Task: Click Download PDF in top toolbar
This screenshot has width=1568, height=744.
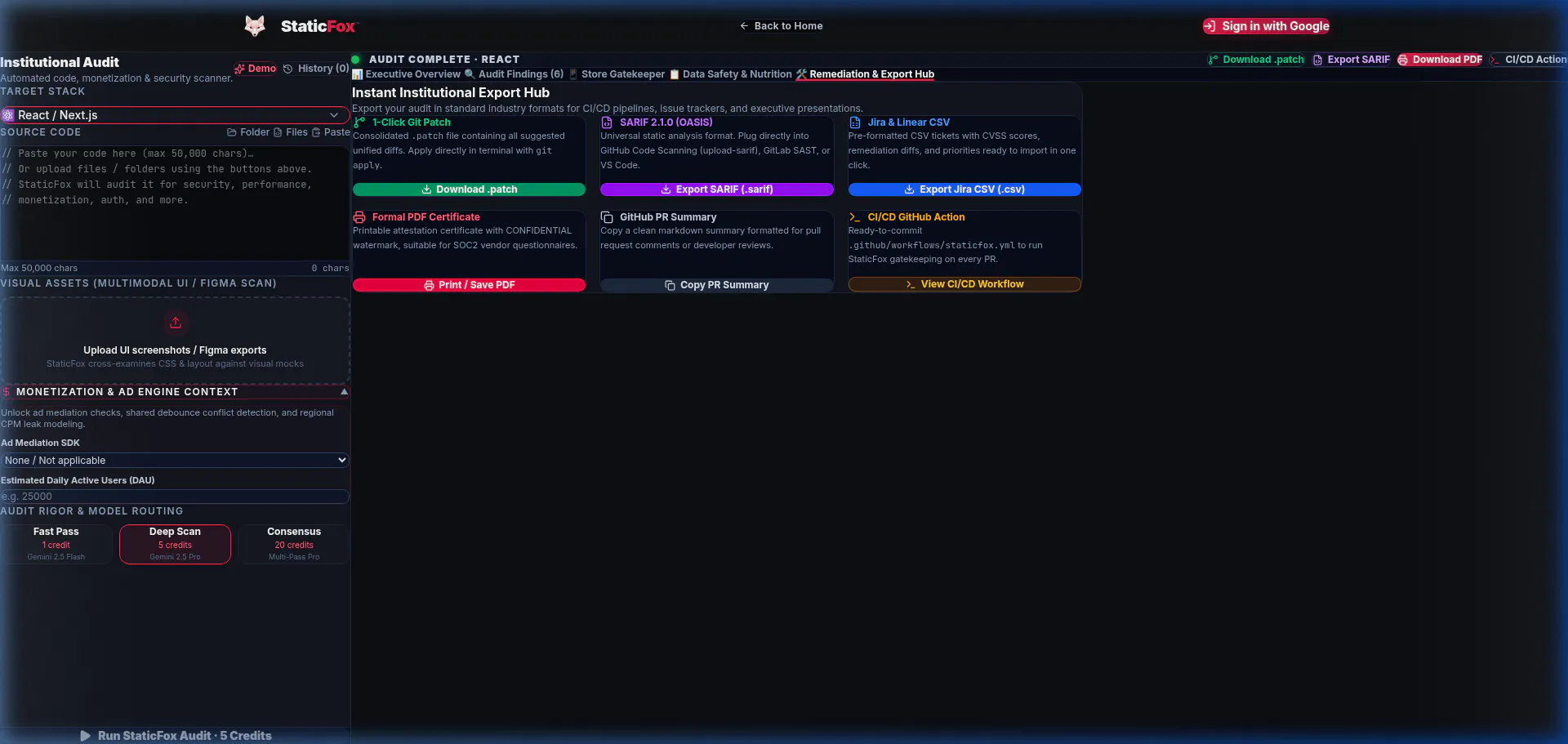Action: (1440, 60)
